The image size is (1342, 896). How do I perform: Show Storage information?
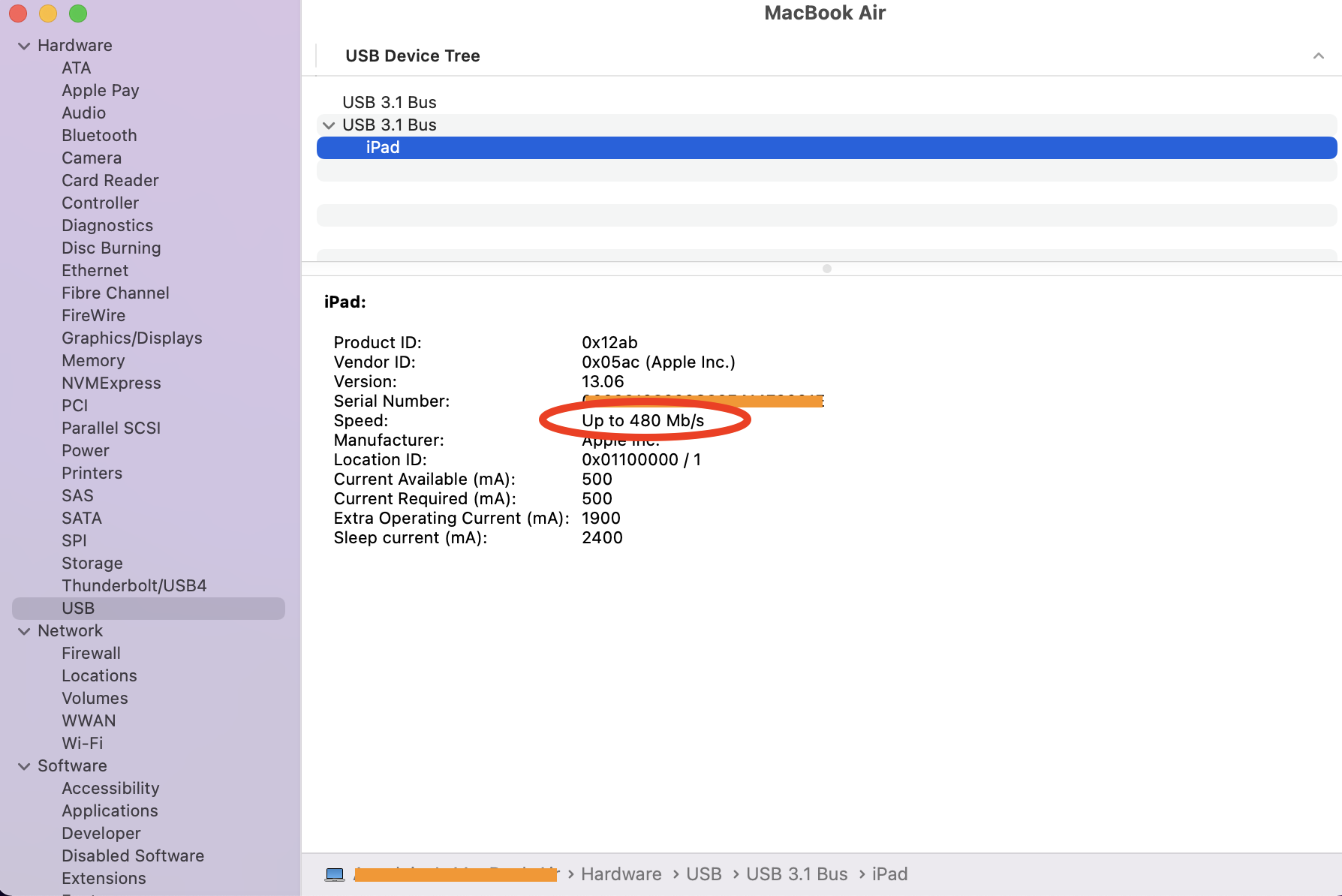click(92, 564)
